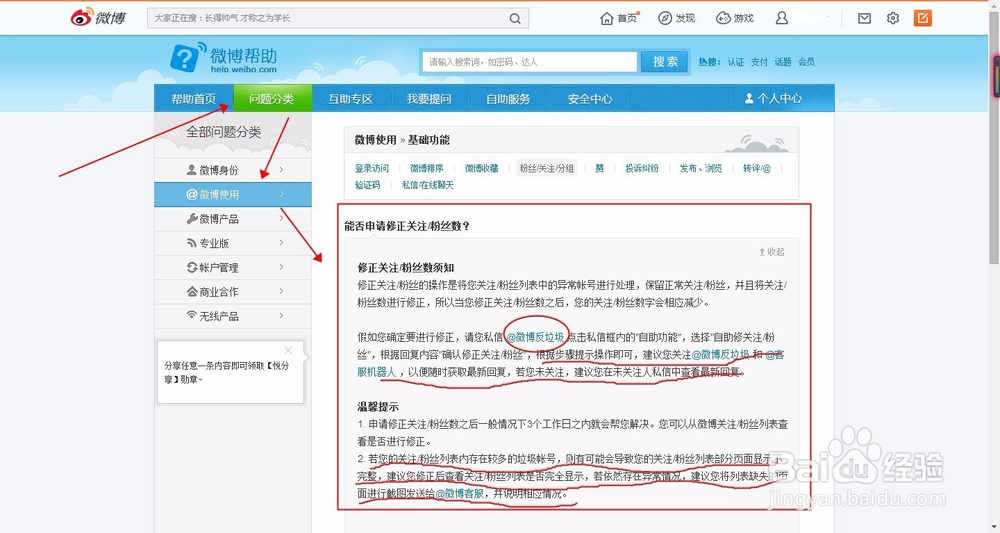Open the 帮助首页 tab

pos(194,99)
